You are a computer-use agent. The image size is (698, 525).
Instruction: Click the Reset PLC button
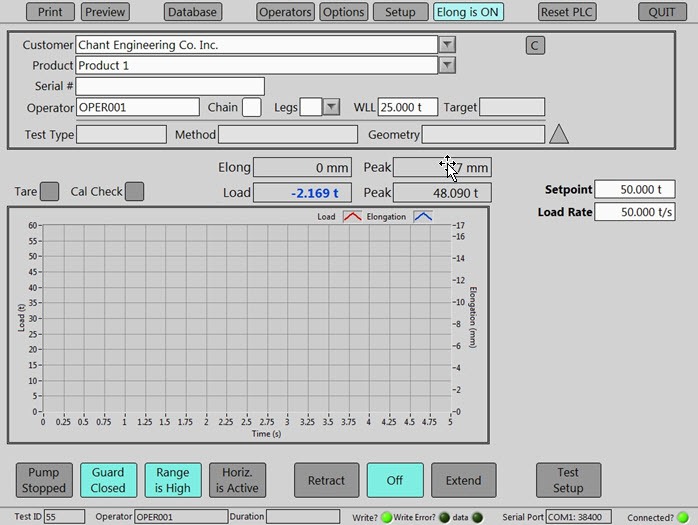tap(567, 12)
